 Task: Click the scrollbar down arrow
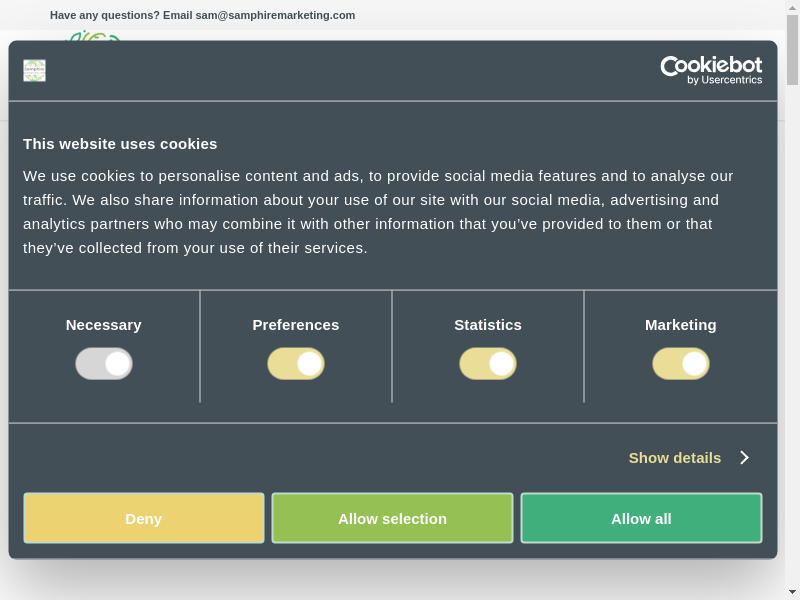coord(792,592)
